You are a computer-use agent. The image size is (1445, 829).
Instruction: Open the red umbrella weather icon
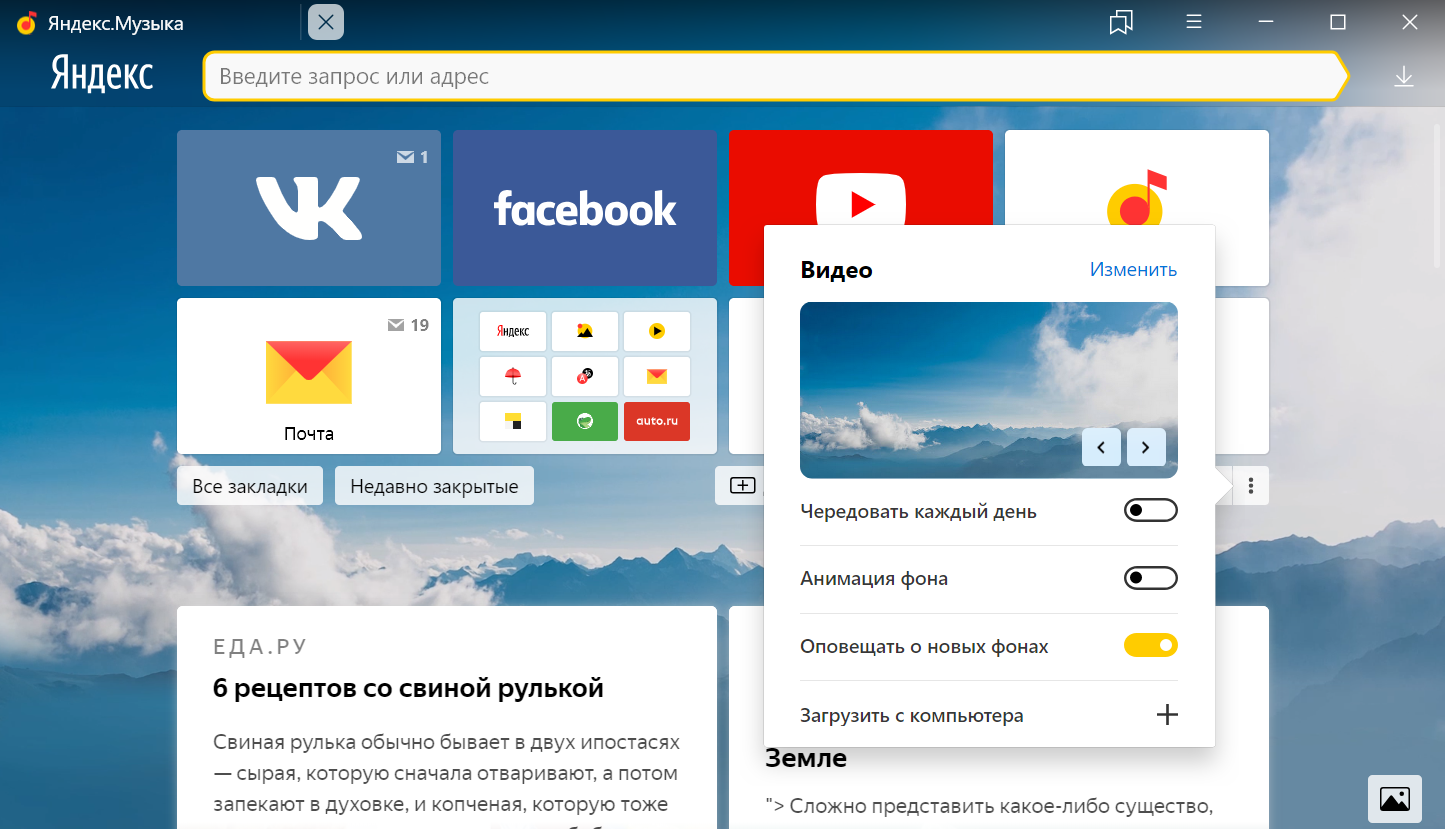(x=513, y=376)
